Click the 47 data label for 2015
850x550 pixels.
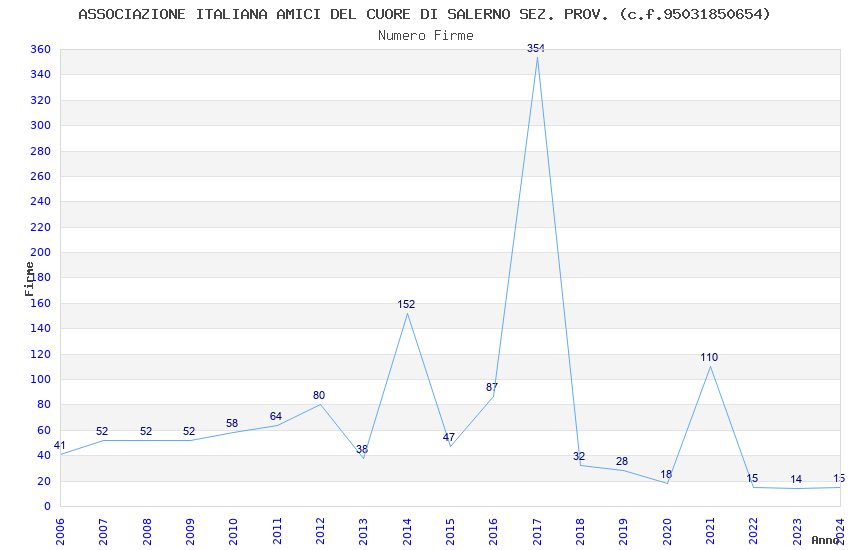point(449,438)
